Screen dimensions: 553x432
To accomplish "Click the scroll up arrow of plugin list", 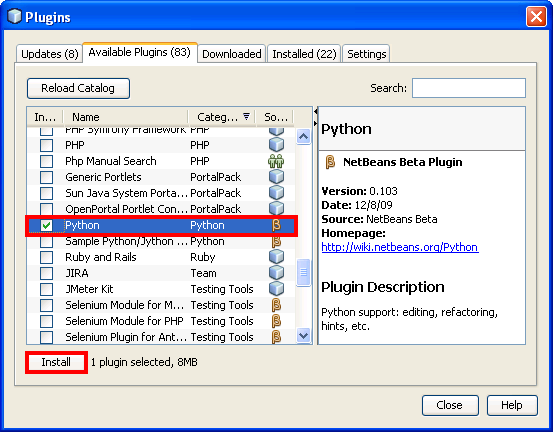I will [x=303, y=136].
